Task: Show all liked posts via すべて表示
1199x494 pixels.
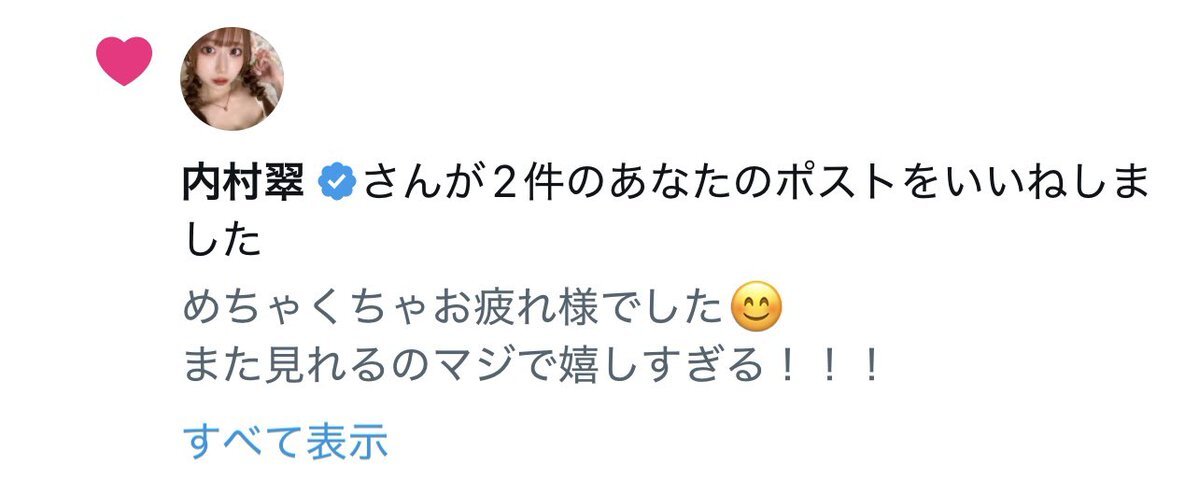Action: tap(285, 441)
